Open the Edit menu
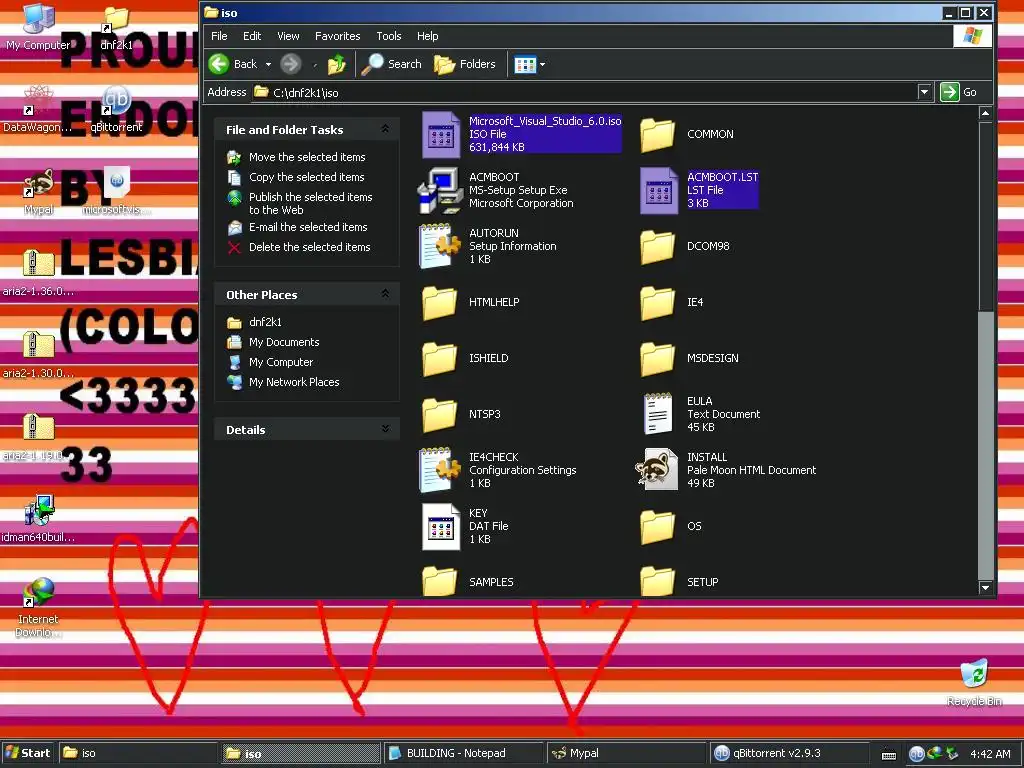 [252, 36]
